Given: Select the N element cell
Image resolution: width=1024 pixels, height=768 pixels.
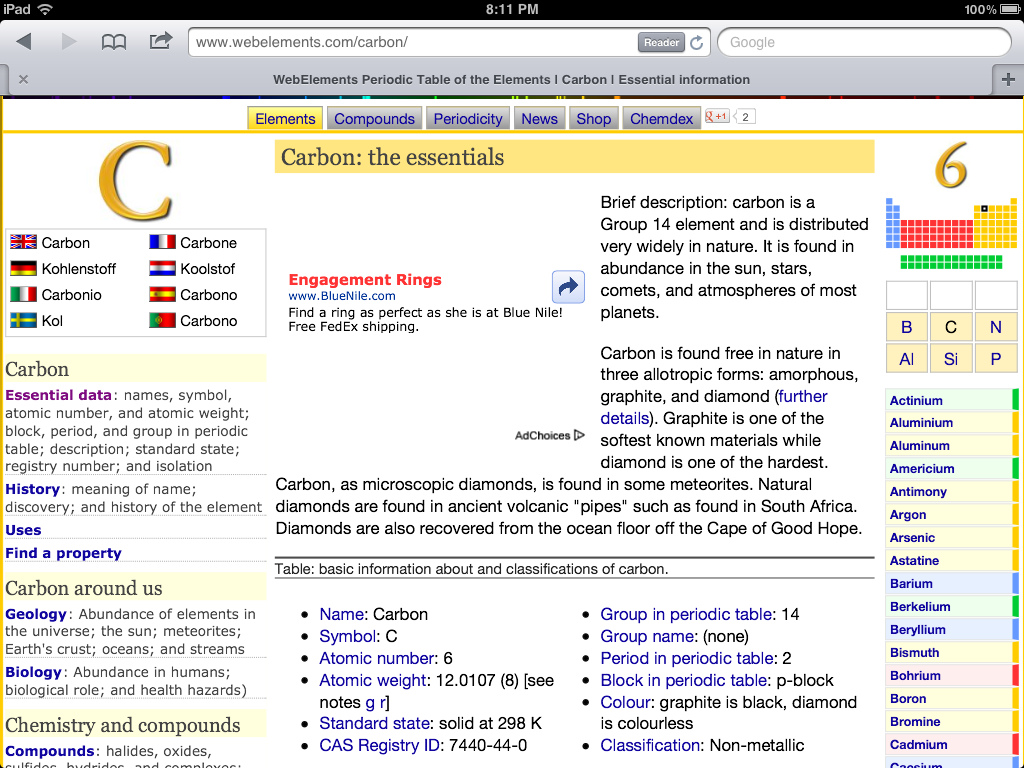Looking at the screenshot, I should [995, 327].
